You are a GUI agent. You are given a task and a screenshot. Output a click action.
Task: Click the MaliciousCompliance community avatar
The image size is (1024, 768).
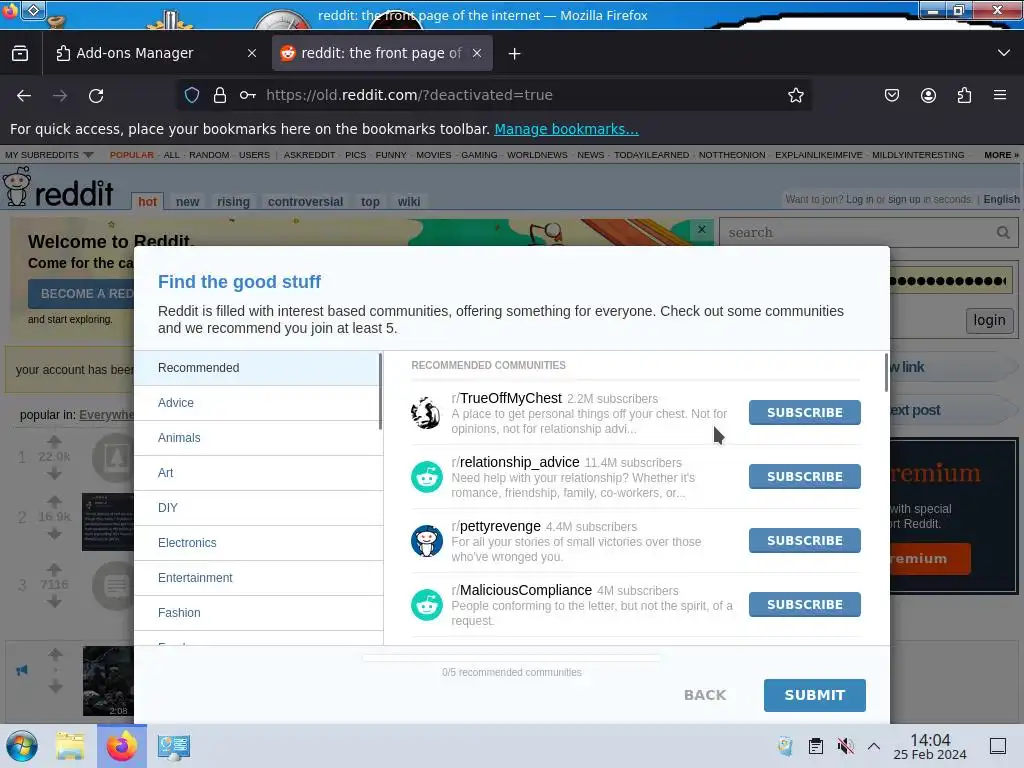tap(426, 605)
